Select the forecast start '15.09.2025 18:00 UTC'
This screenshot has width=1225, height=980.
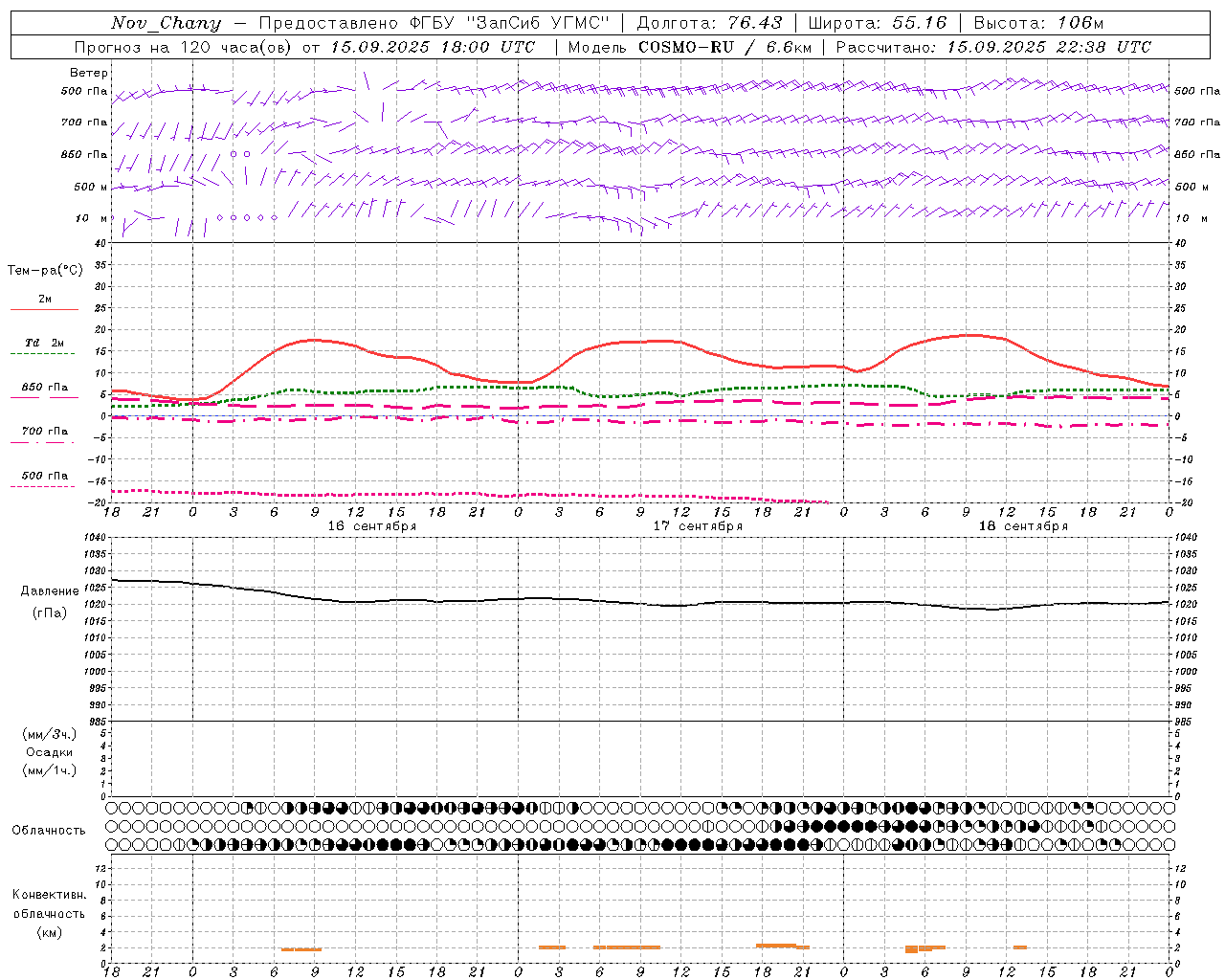(x=433, y=47)
